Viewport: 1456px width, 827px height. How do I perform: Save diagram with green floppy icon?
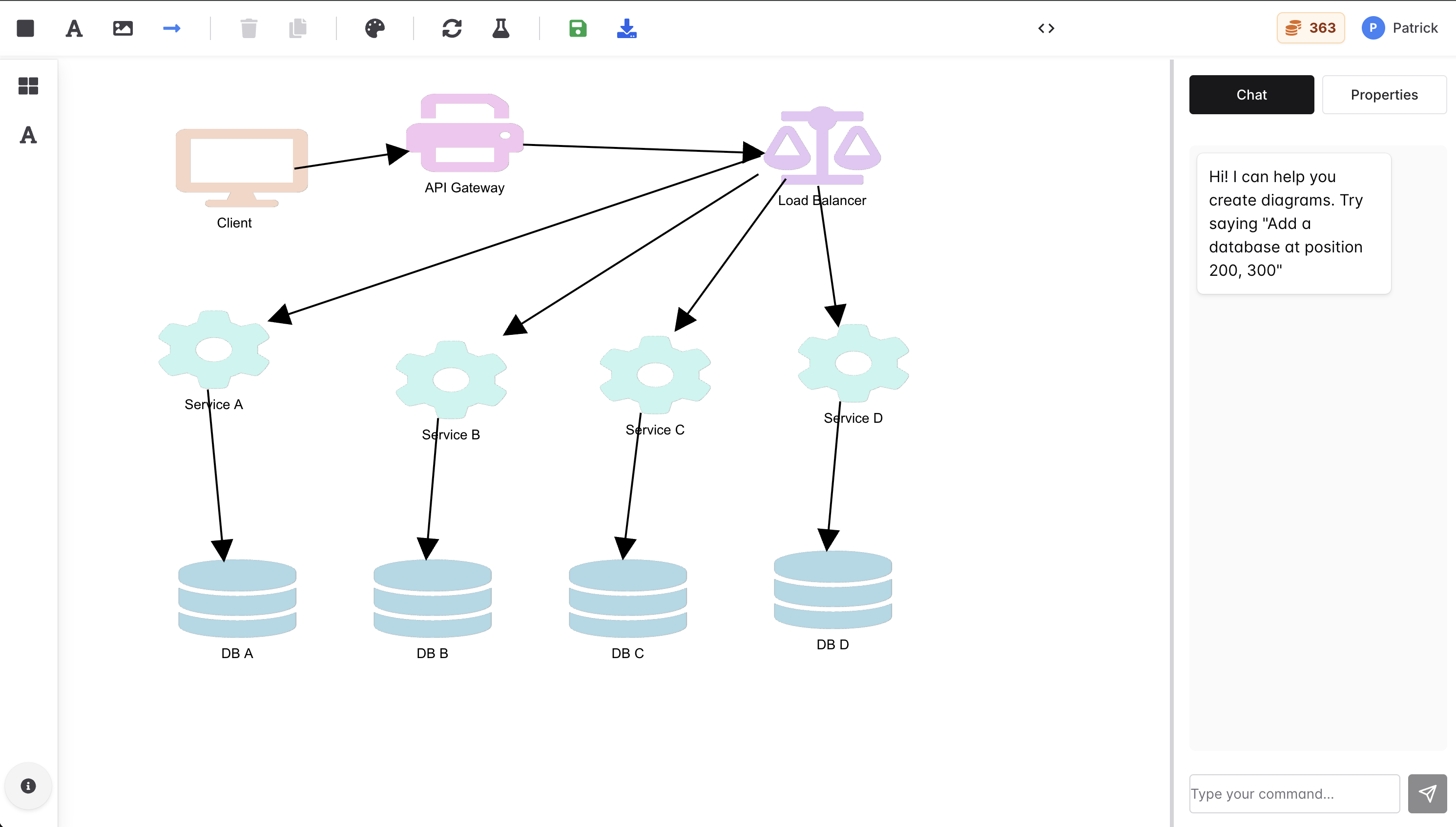pyautogui.click(x=578, y=28)
